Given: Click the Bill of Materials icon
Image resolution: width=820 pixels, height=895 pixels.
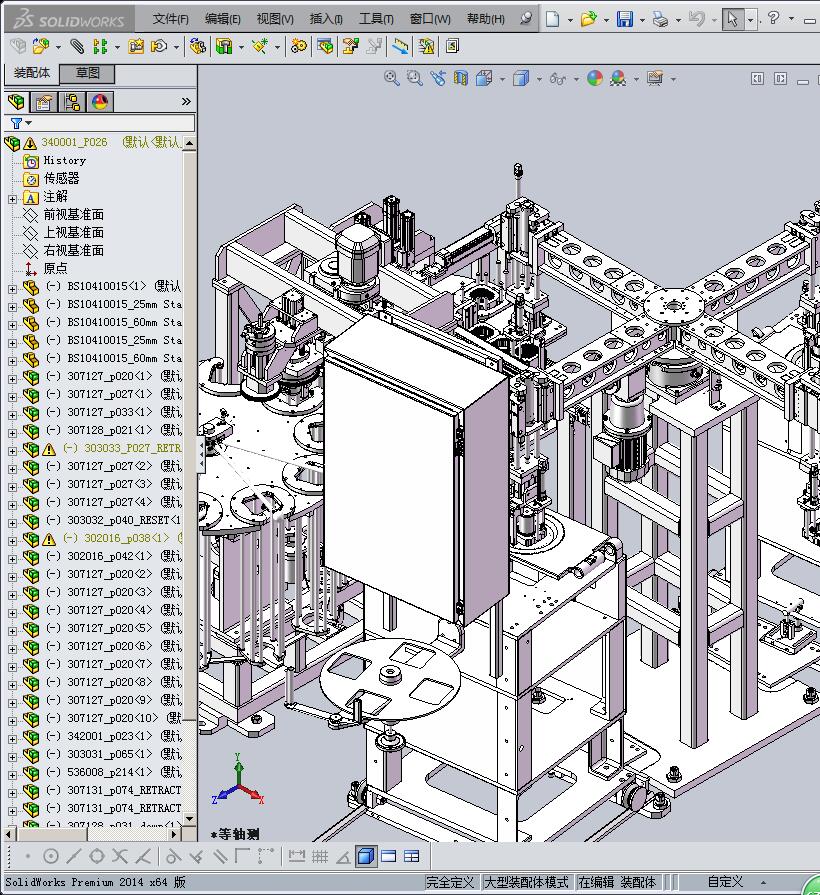Looking at the screenshot, I should click(x=325, y=46).
